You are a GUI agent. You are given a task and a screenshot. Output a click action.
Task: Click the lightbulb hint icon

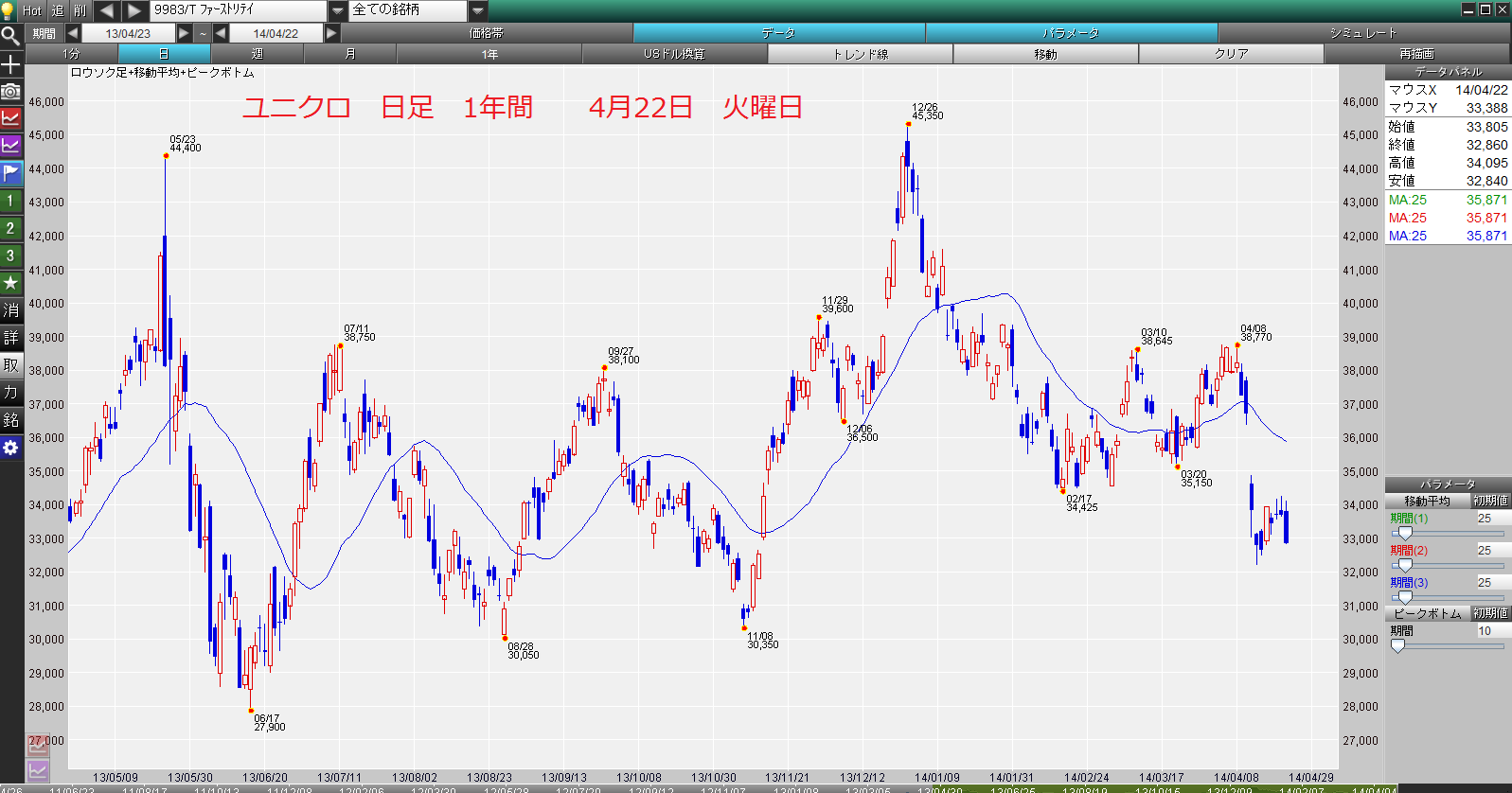9,10
